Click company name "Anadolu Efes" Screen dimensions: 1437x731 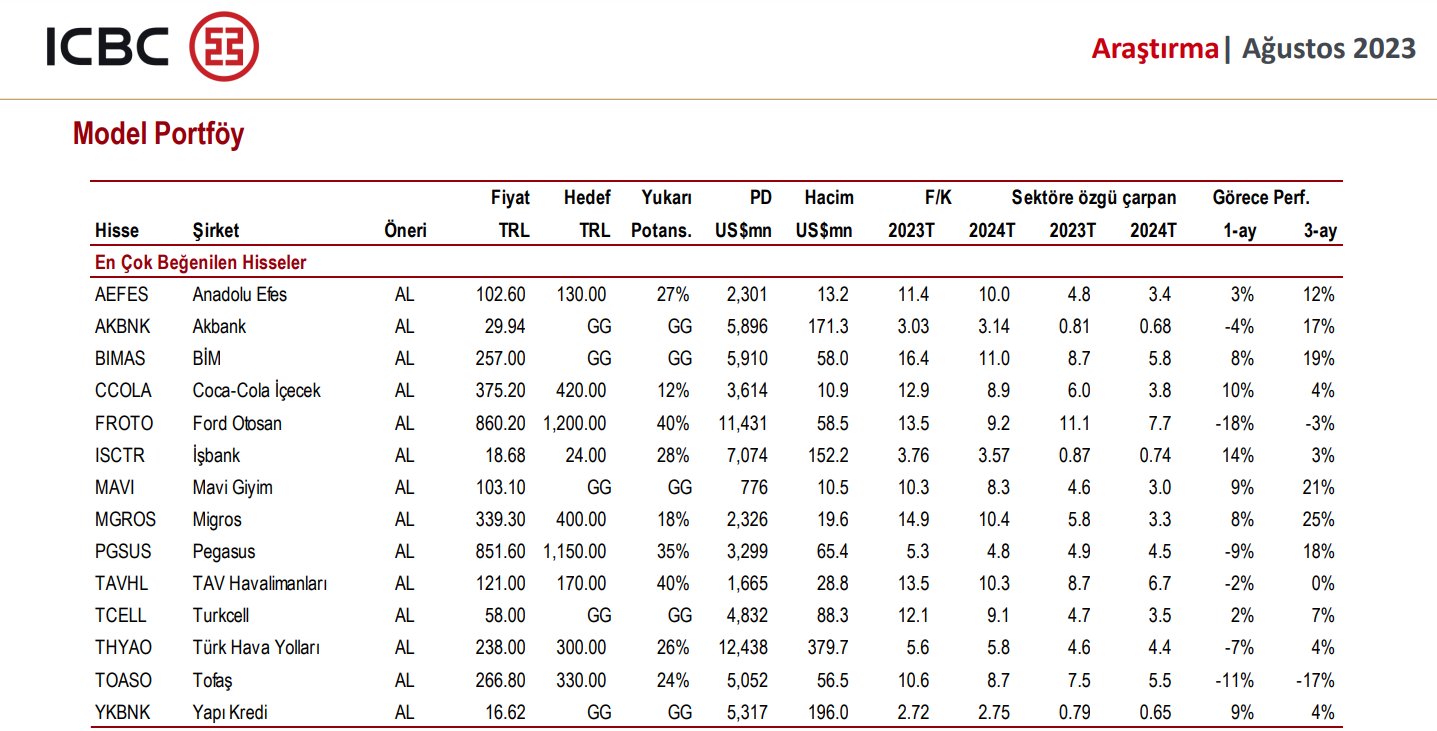click(239, 295)
